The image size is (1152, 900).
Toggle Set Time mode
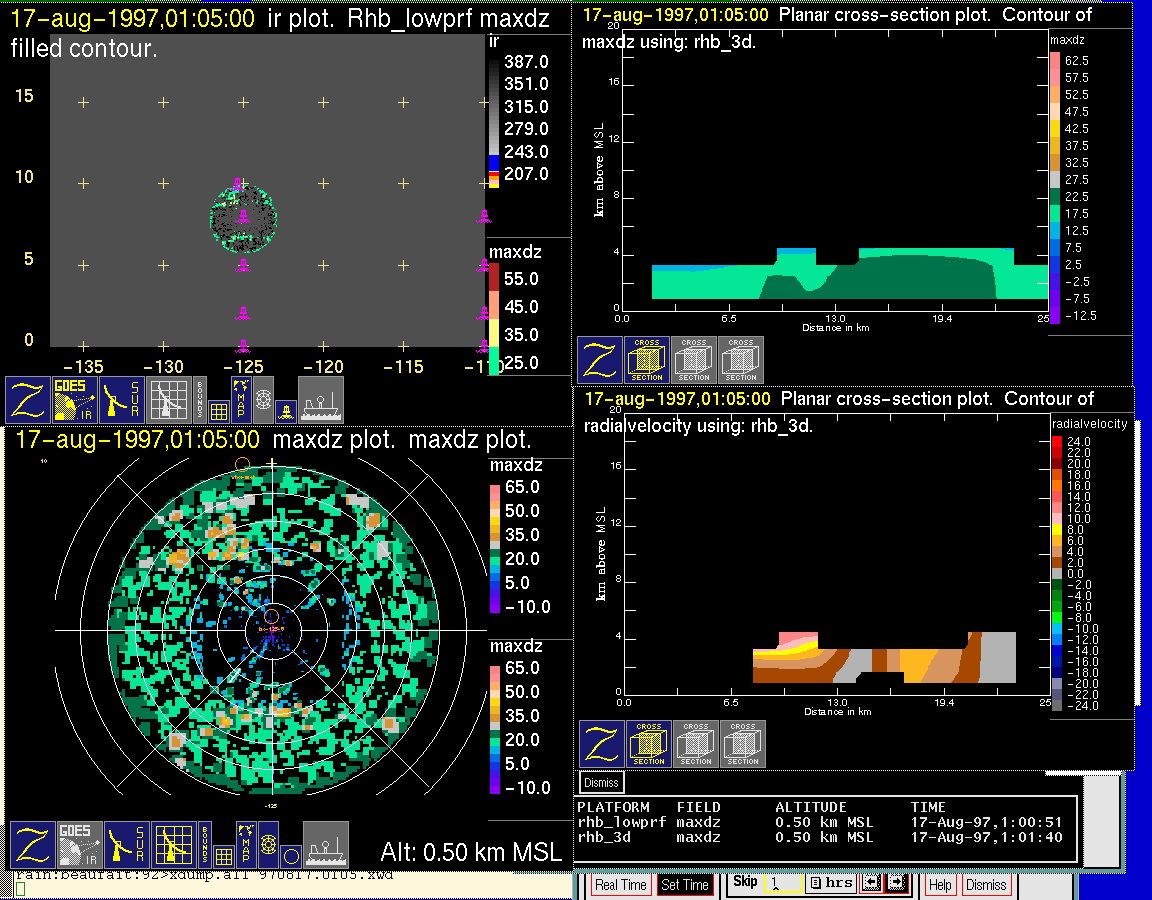point(685,885)
